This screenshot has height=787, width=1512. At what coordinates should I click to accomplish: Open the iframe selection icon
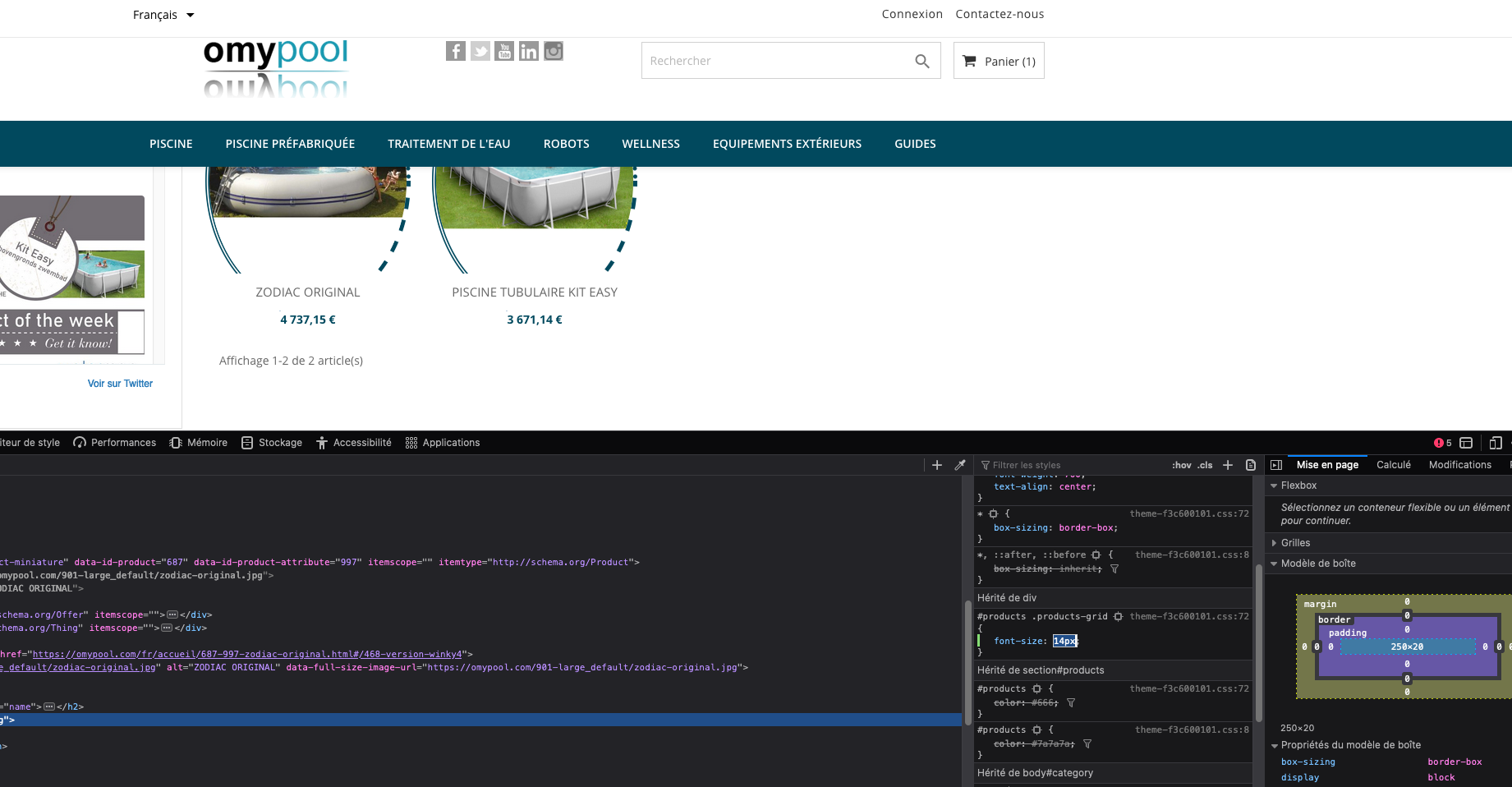pos(1466,443)
